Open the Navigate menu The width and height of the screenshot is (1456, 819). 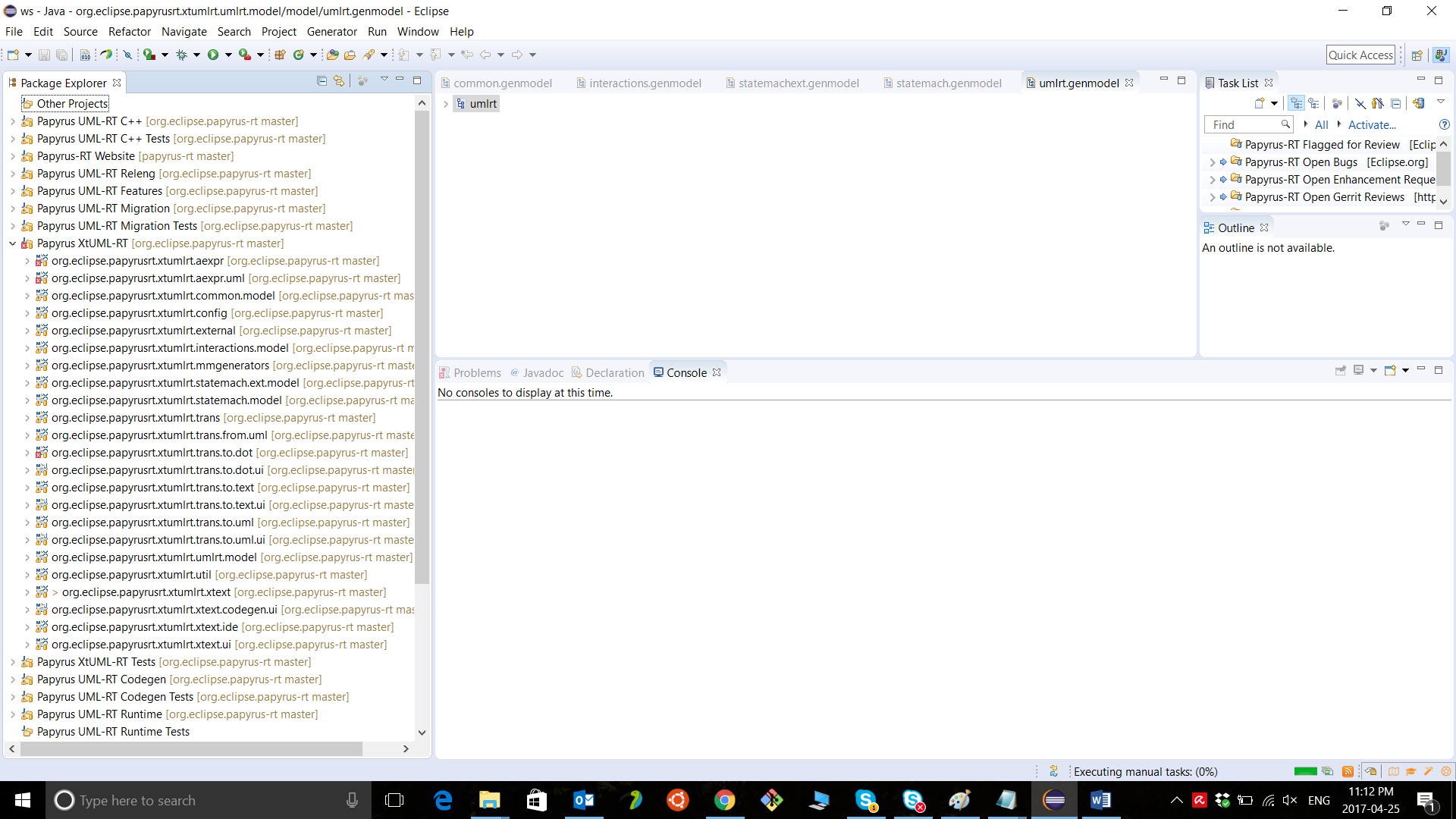point(184,31)
